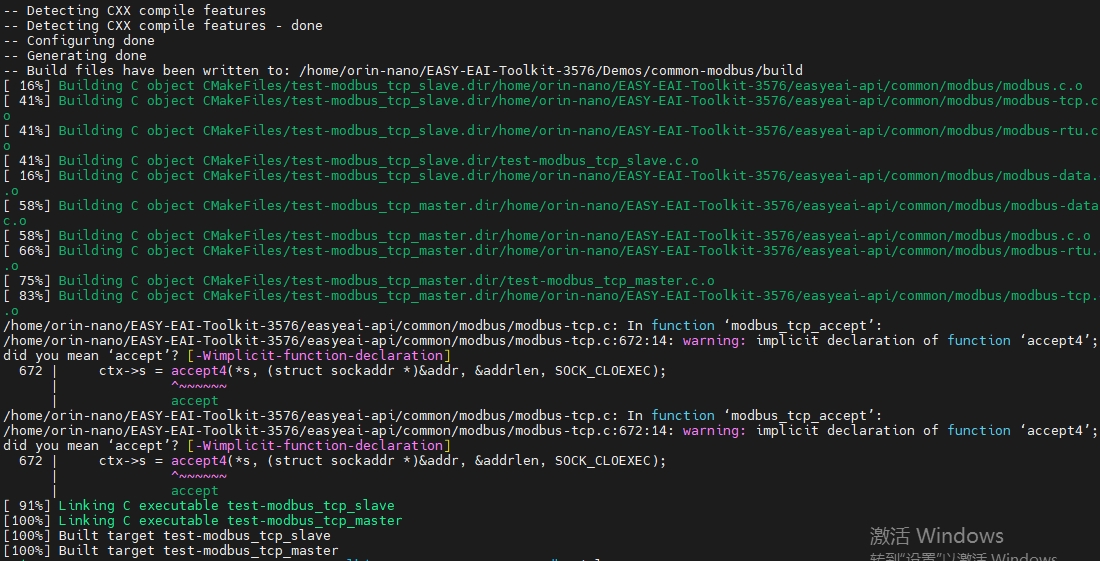Click the tcp_master.dir modbus-data build line
Screen dimensions: 1100x561
[x=550, y=205]
